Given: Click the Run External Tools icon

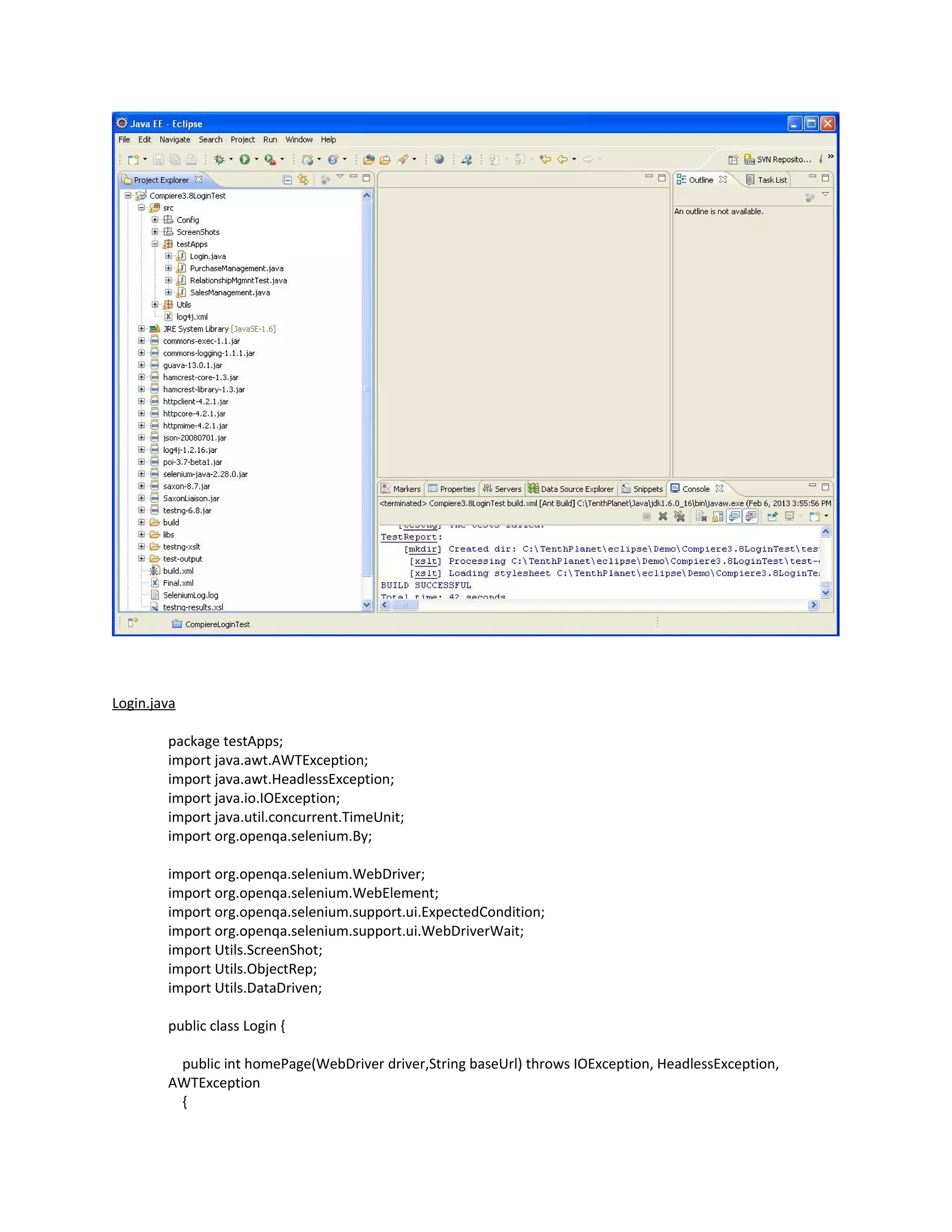Looking at the screenshot, I should (x=270, y=159).
